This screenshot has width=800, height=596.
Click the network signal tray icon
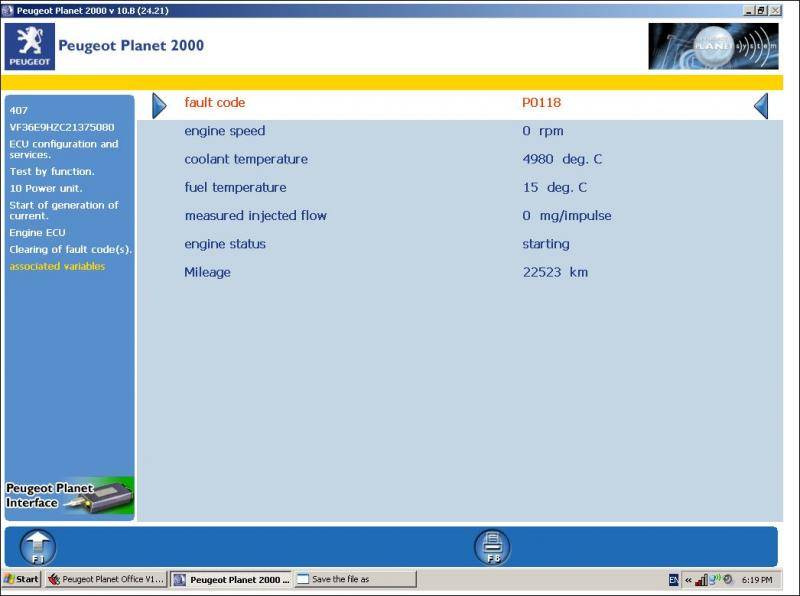(701, 579)
